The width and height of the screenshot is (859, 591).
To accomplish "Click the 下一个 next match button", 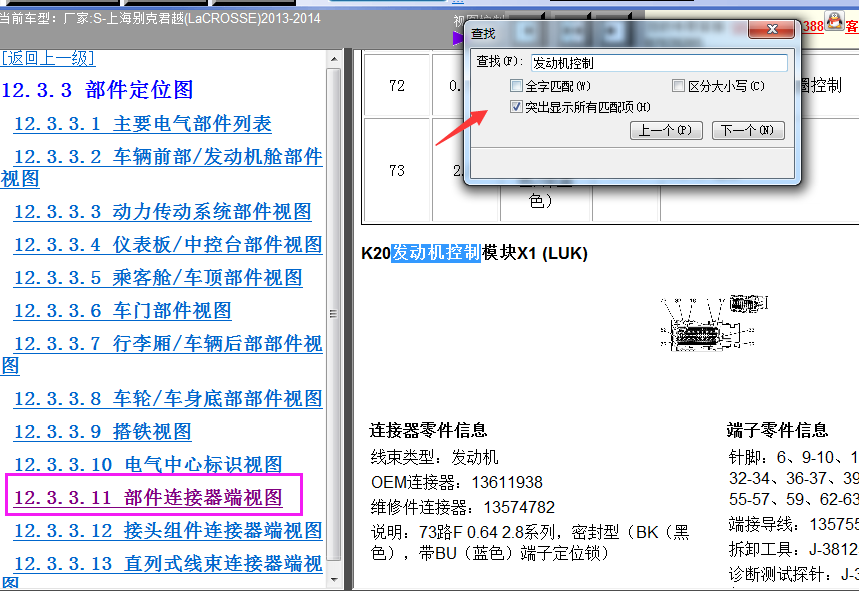I will coord(748,130).
